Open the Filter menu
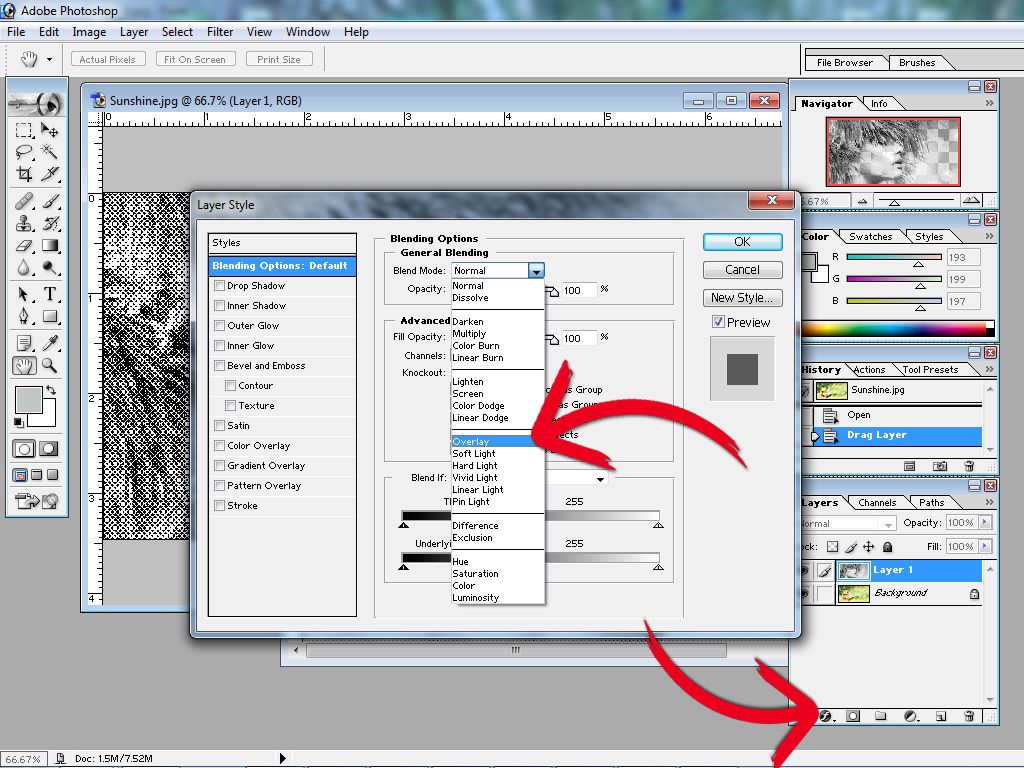The width and height of the screenshot is (1024, 768). coord(220,32)
